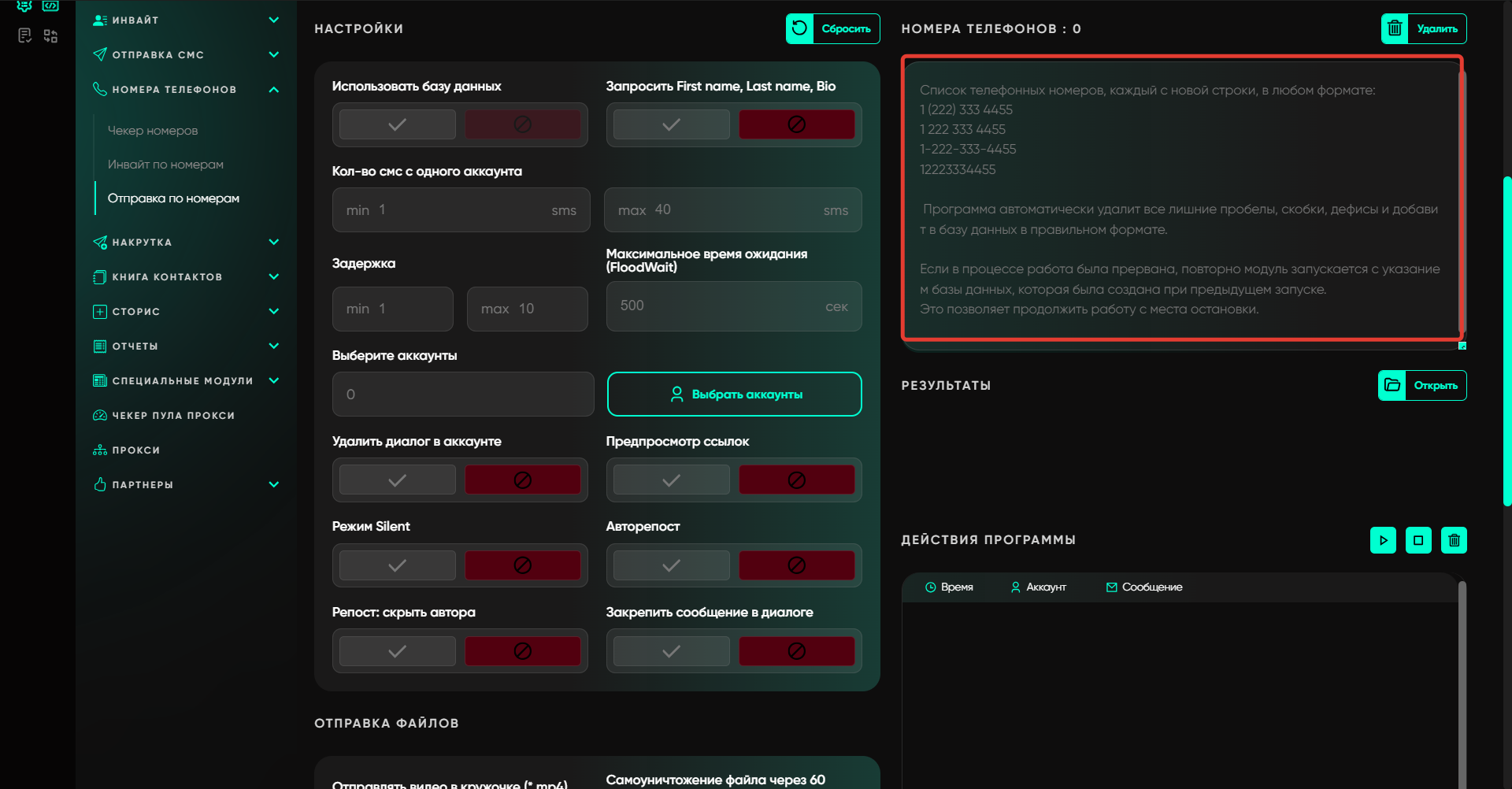Click the Чекер пула прокси gauge icon

(100, 416)
